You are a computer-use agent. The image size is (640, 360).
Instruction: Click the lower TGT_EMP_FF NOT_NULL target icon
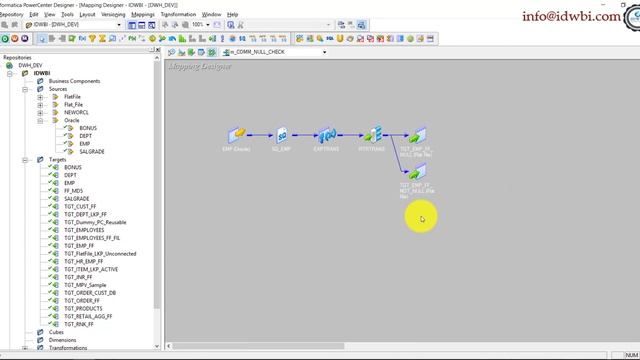417,171
